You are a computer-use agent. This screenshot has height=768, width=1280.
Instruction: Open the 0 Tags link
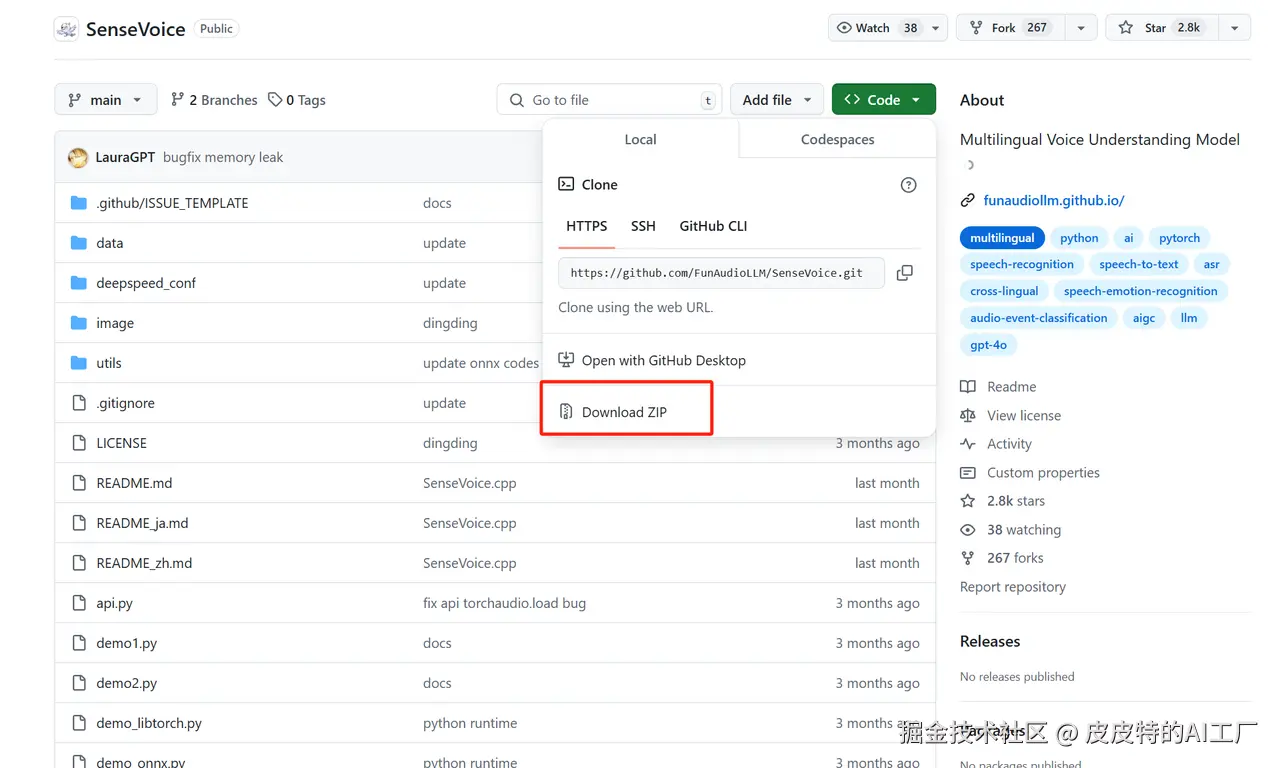tap(297, 100)
